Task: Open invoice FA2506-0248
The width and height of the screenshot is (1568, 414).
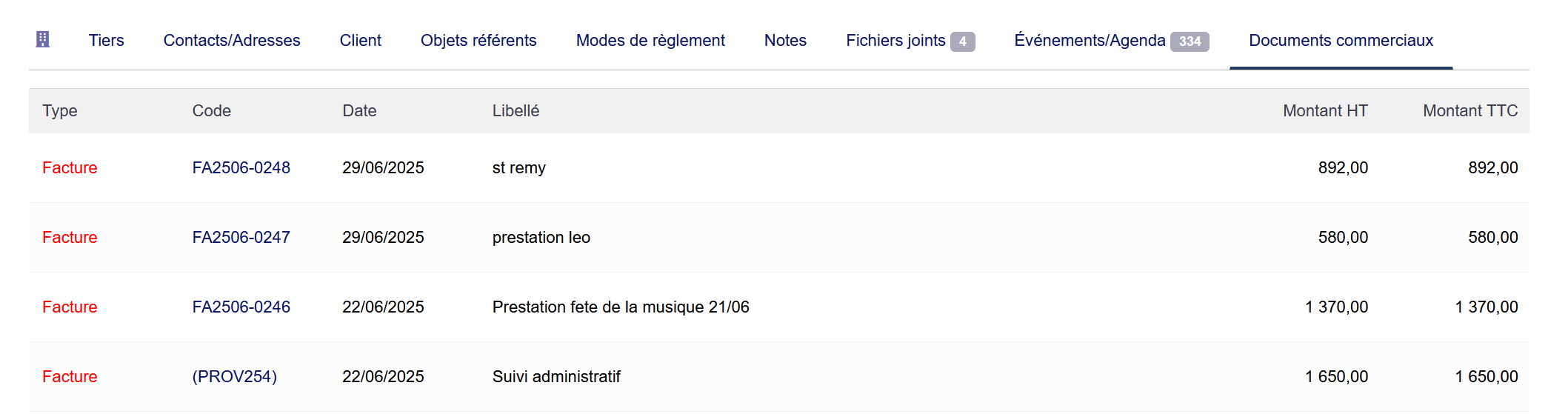Action: click(241, 168)
